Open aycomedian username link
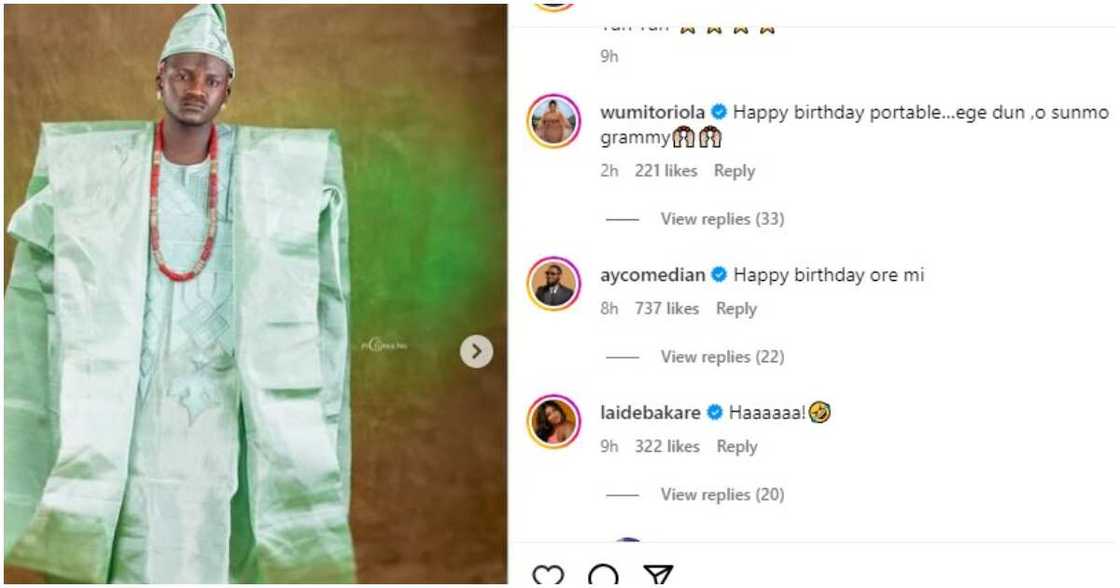 [x=652, y=275]
